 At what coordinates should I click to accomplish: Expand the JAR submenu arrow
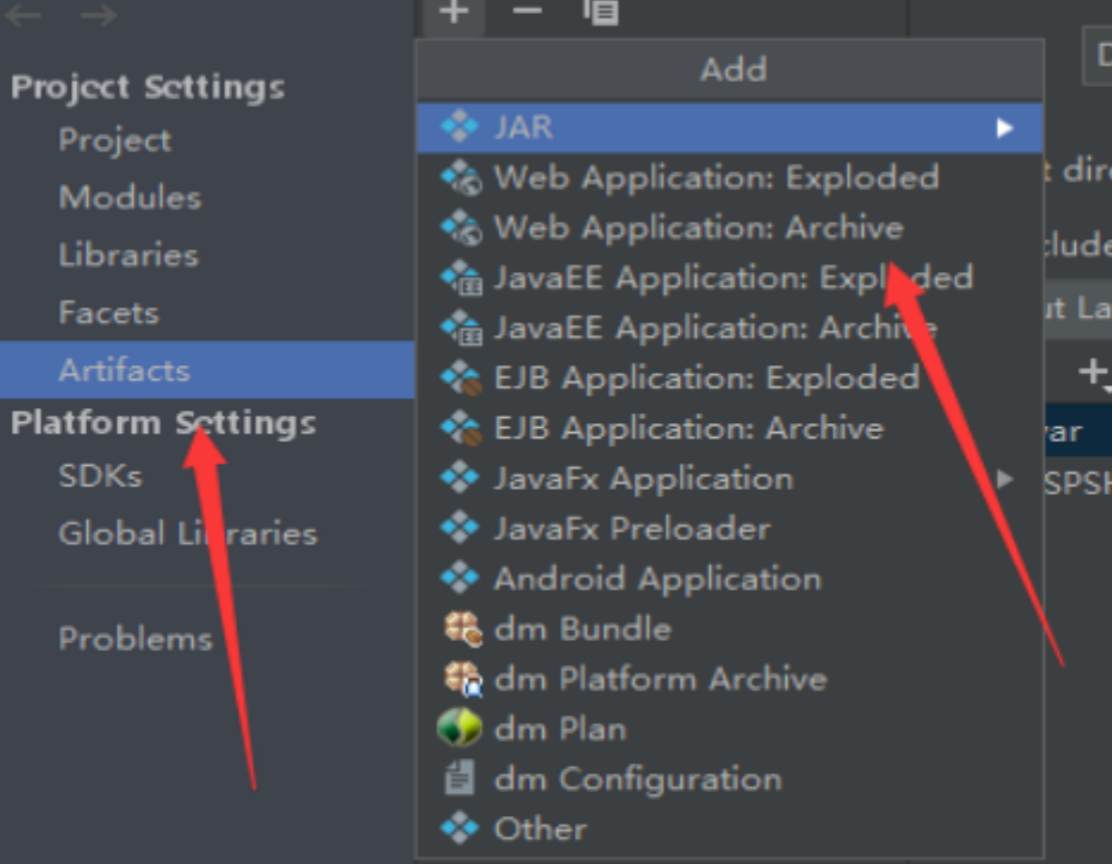click(x=1003, y=128)
